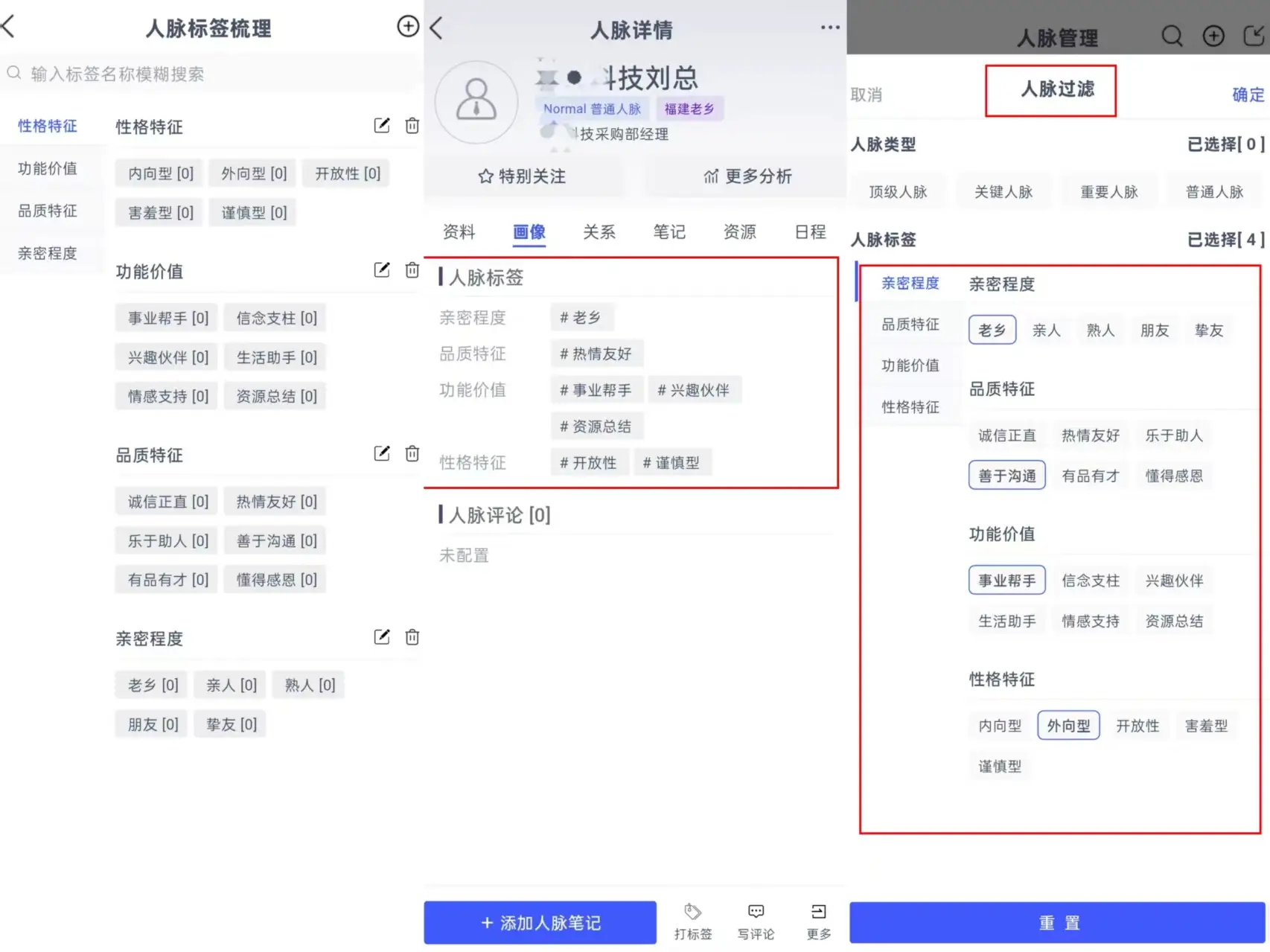Toggle the 老乡 closeness filter tag
1270x952 pixels.
(x=992, y=330)
